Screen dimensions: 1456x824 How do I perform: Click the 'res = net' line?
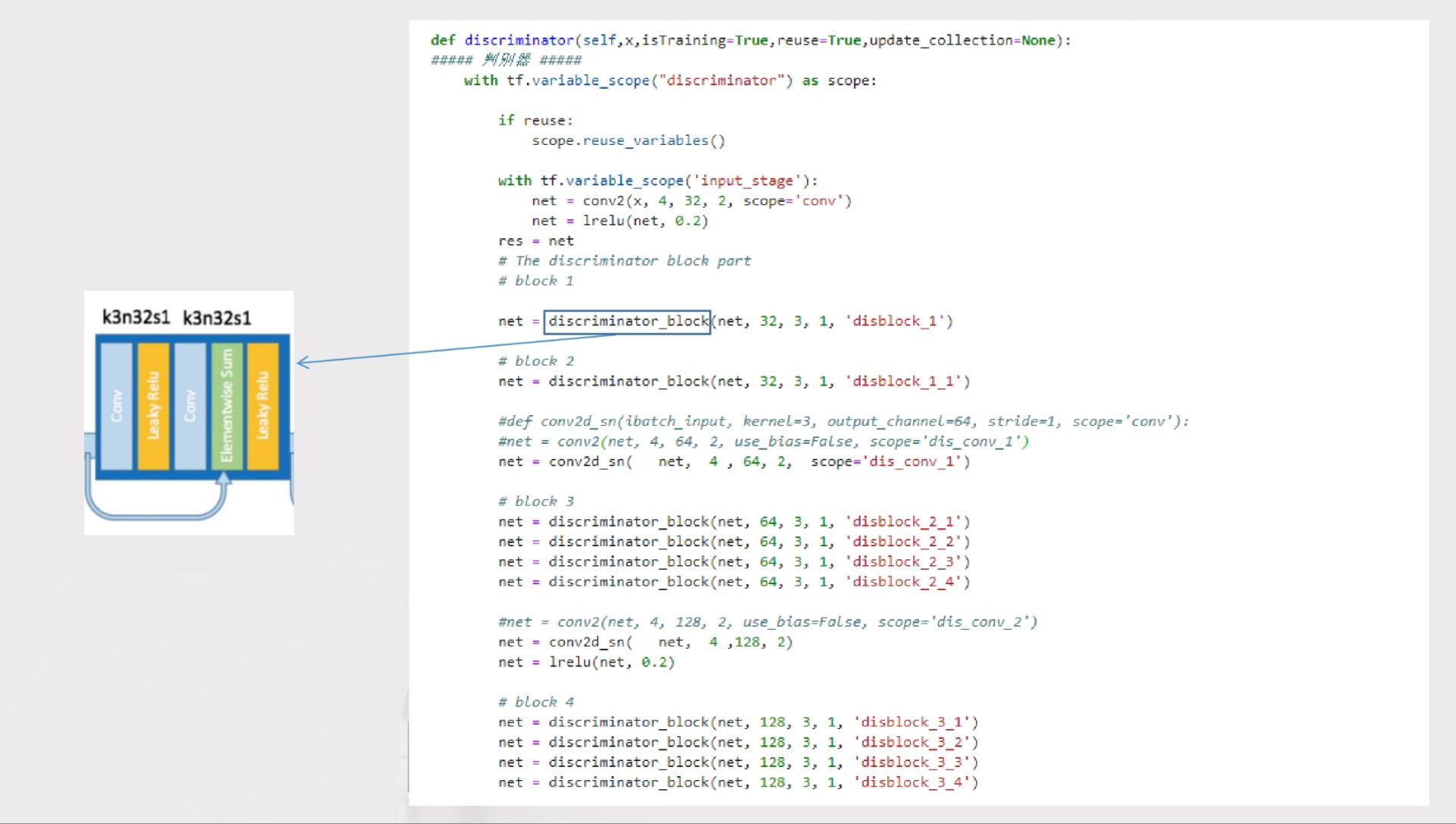pyautogui.click(x=535, y=241)
